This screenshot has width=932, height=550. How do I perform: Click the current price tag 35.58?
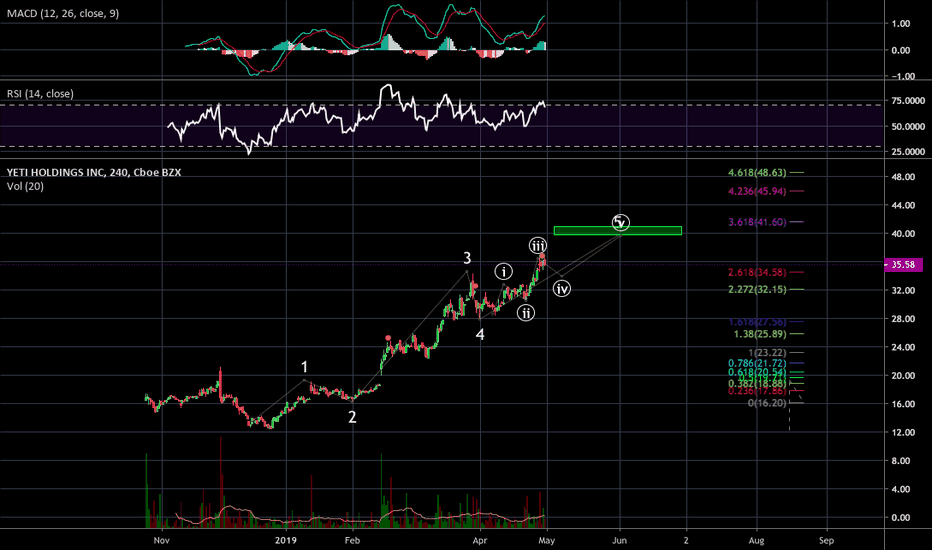click(x=903, y=265)
